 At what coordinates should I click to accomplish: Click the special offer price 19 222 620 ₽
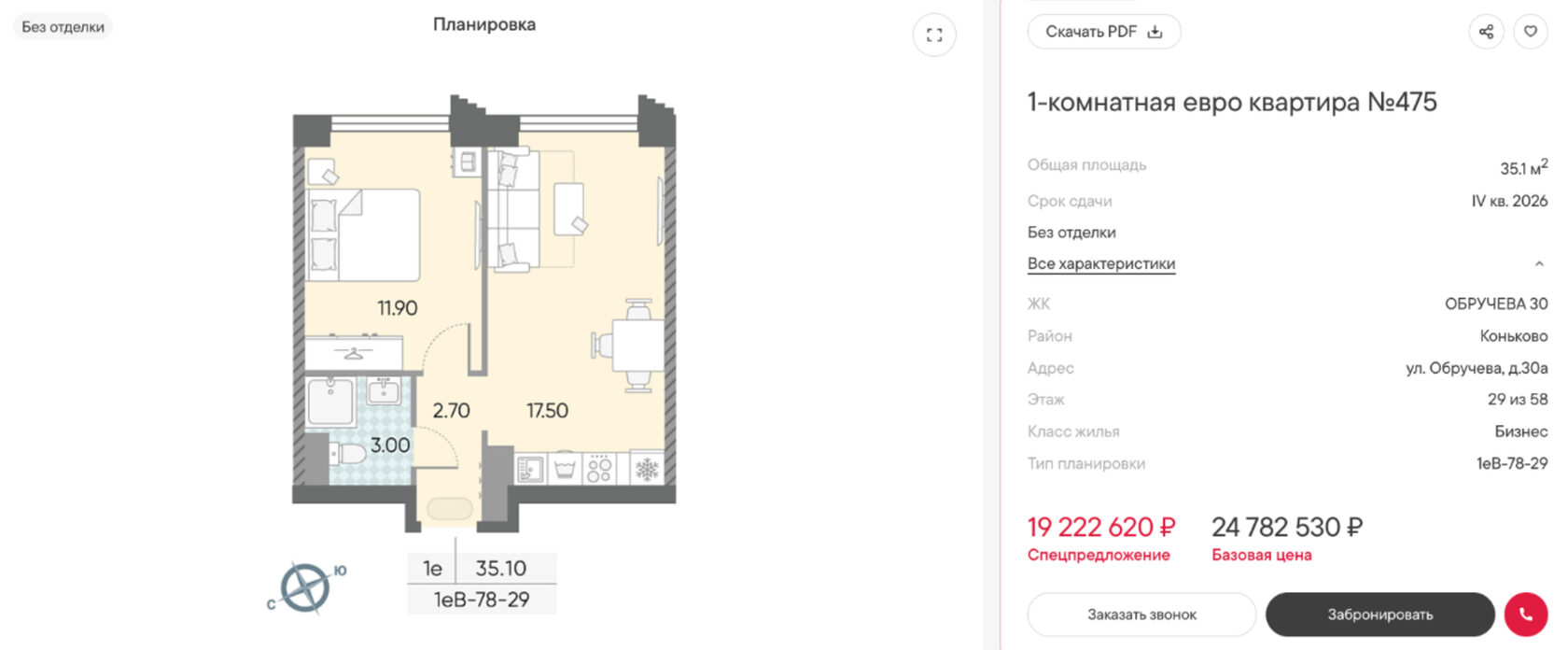click(1101, 528)
